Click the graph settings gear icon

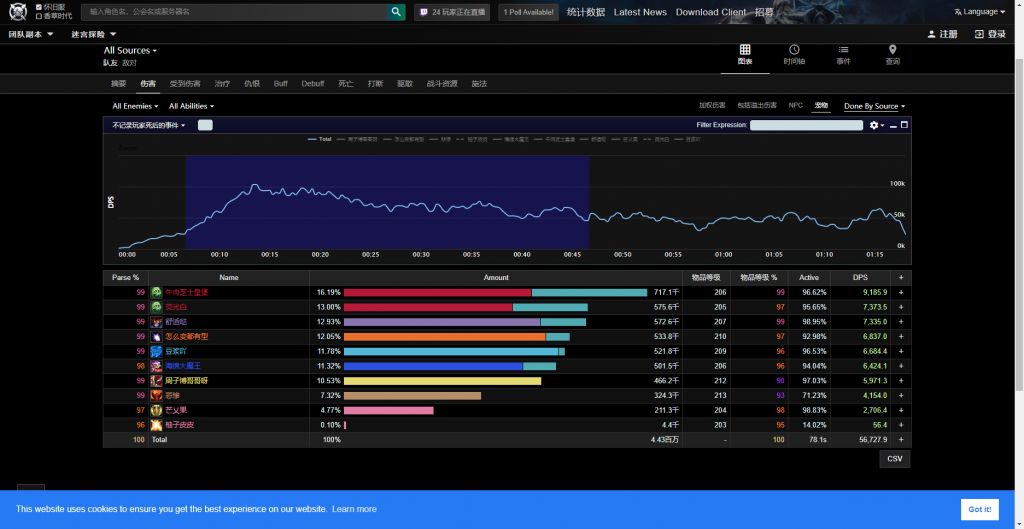click(874, 125)
